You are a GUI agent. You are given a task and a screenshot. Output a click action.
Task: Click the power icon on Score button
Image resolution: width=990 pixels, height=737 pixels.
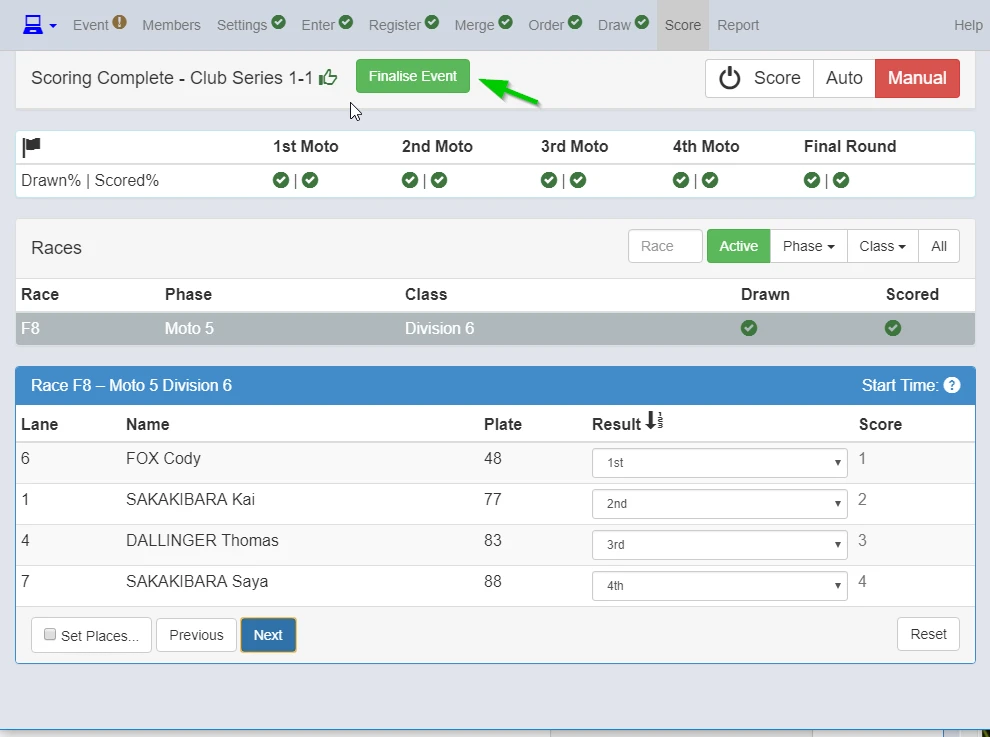pyautogui.click(x=729, y=78)
